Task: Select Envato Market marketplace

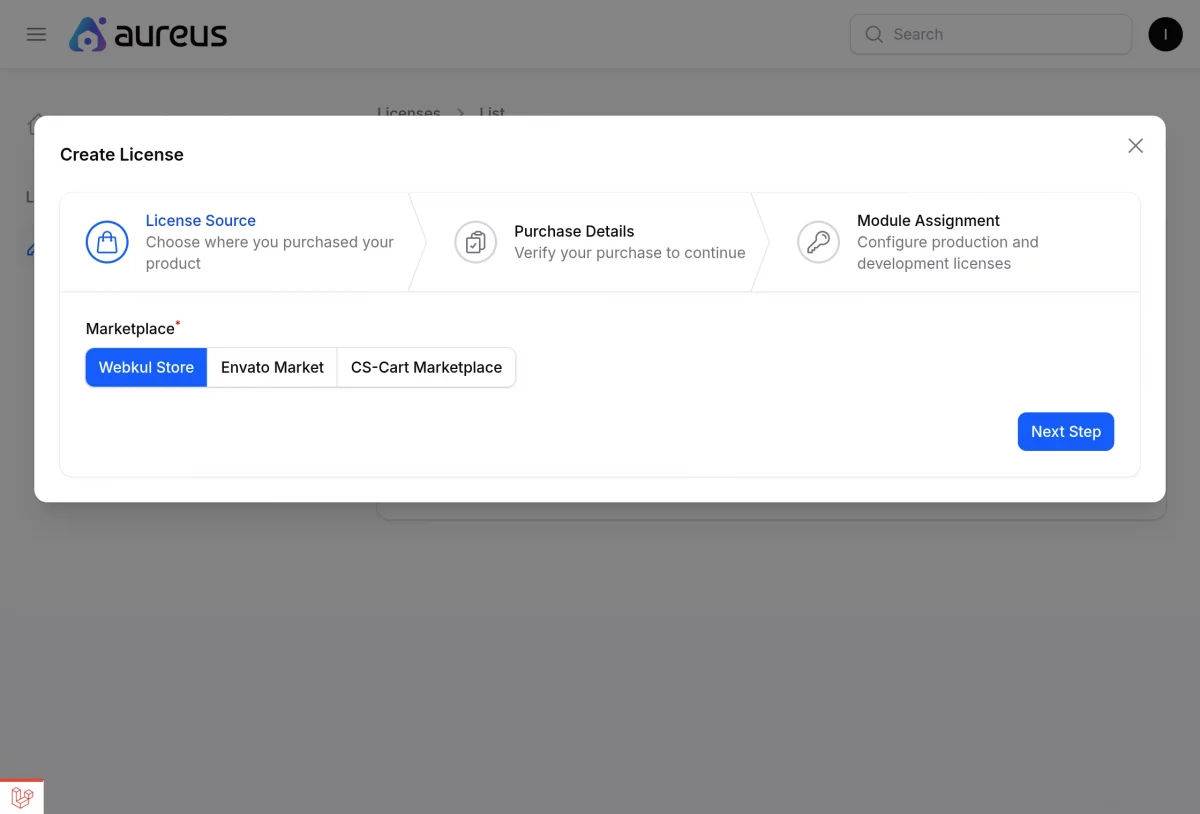Action: click(x=272, y=367)
